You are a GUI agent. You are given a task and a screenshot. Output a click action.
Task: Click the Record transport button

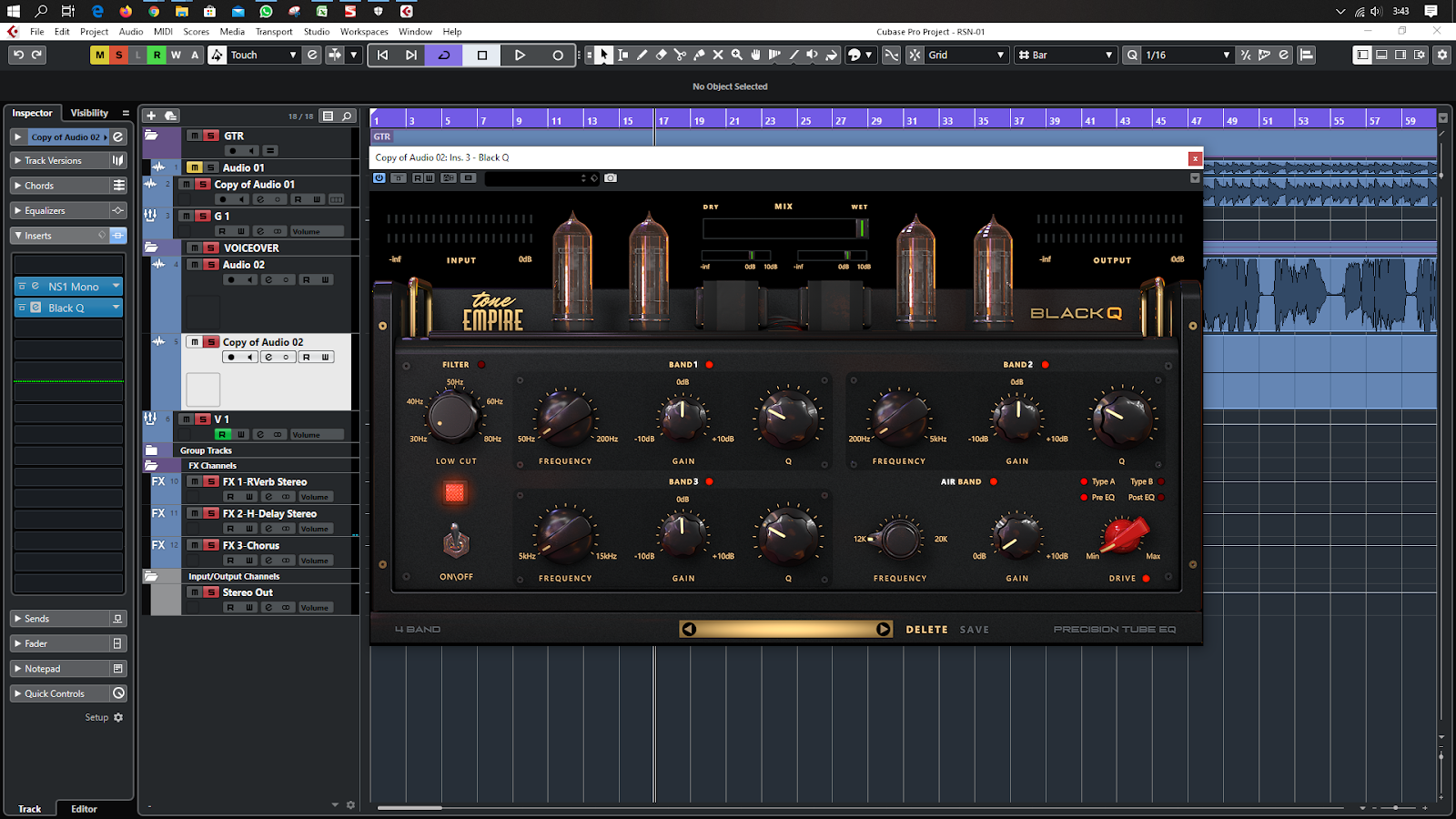[x=558, y=55]
